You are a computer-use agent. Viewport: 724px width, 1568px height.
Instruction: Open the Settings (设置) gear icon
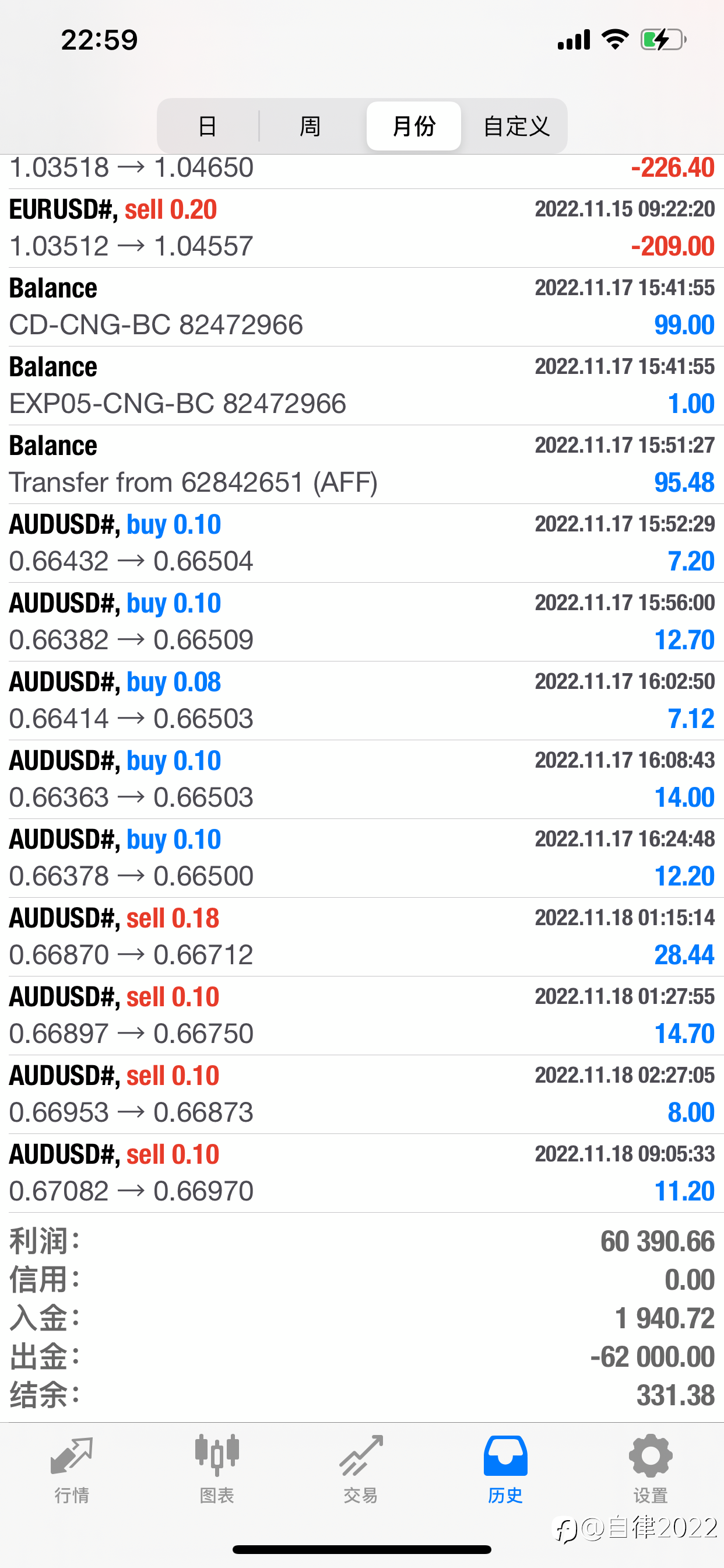[x=650, y=1456]
